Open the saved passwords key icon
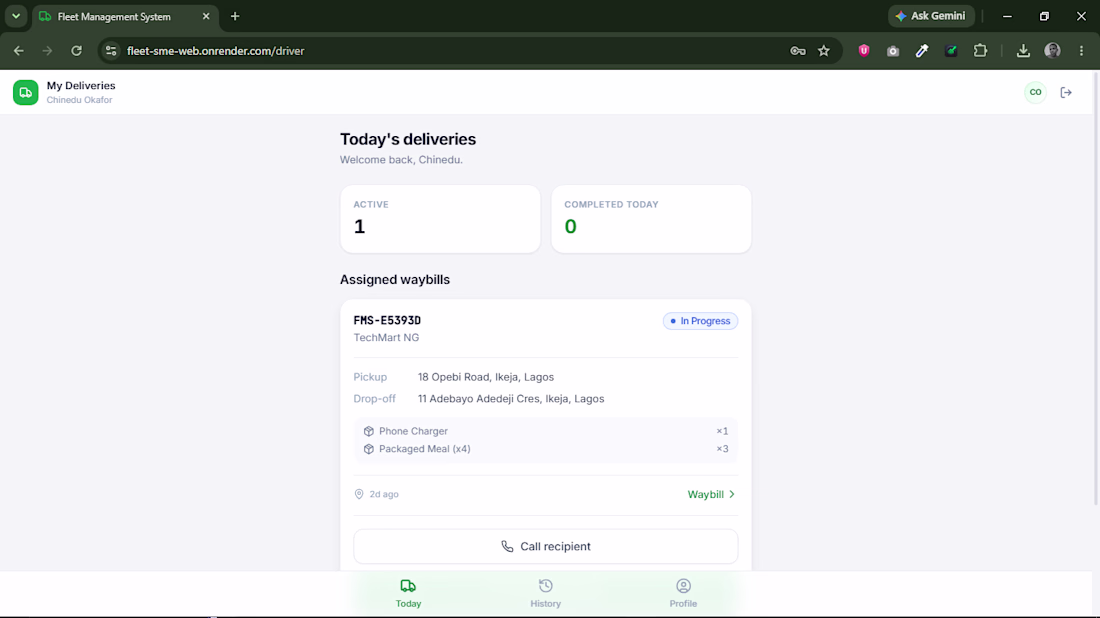1100x618 pixels. pos(798,51)
